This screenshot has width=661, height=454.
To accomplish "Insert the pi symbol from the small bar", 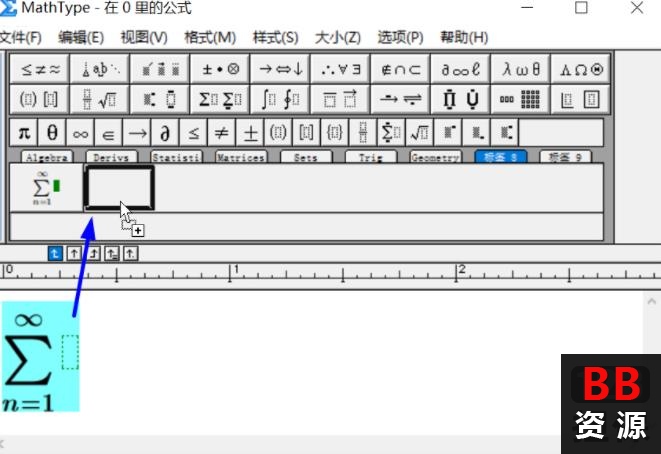I will click(x=24, y=133).
